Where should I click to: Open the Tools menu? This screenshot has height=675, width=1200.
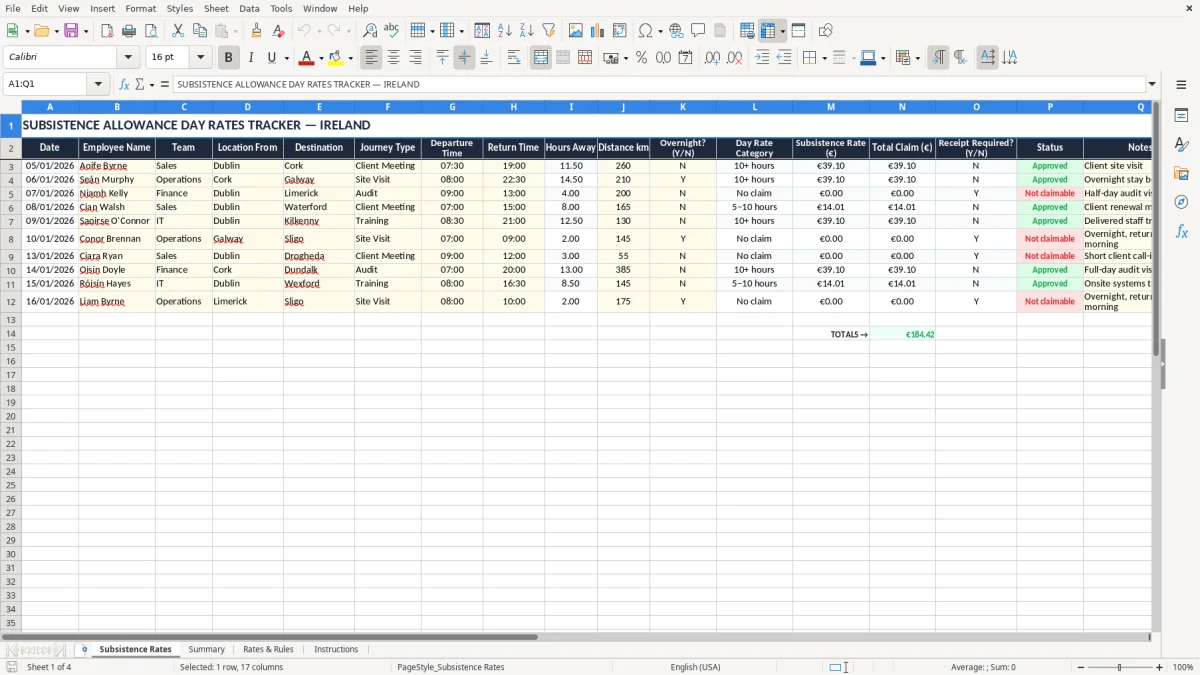(281, 8)
